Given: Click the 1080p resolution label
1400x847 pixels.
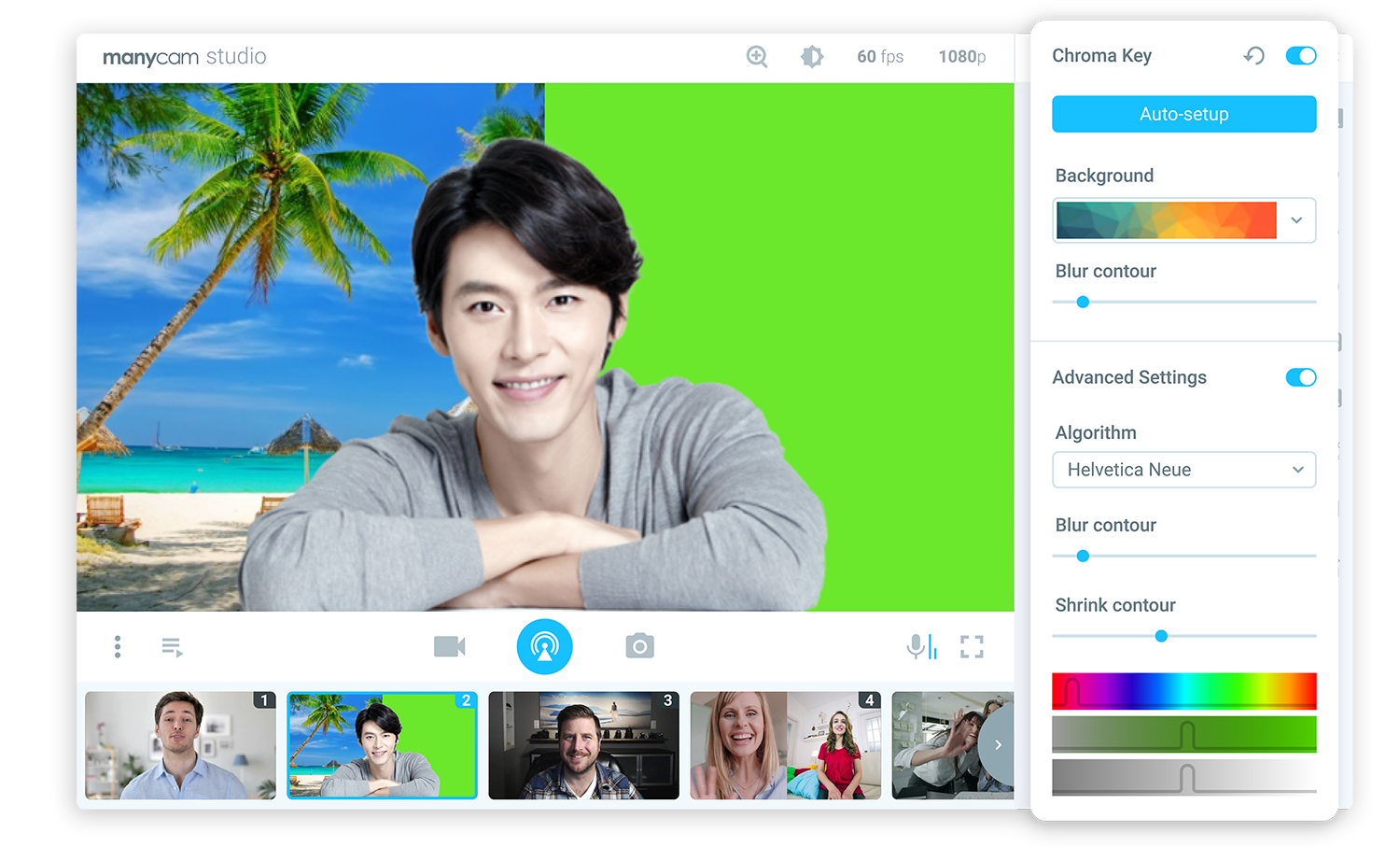Looking at the screenshot, I should click(x=961, y=57).
